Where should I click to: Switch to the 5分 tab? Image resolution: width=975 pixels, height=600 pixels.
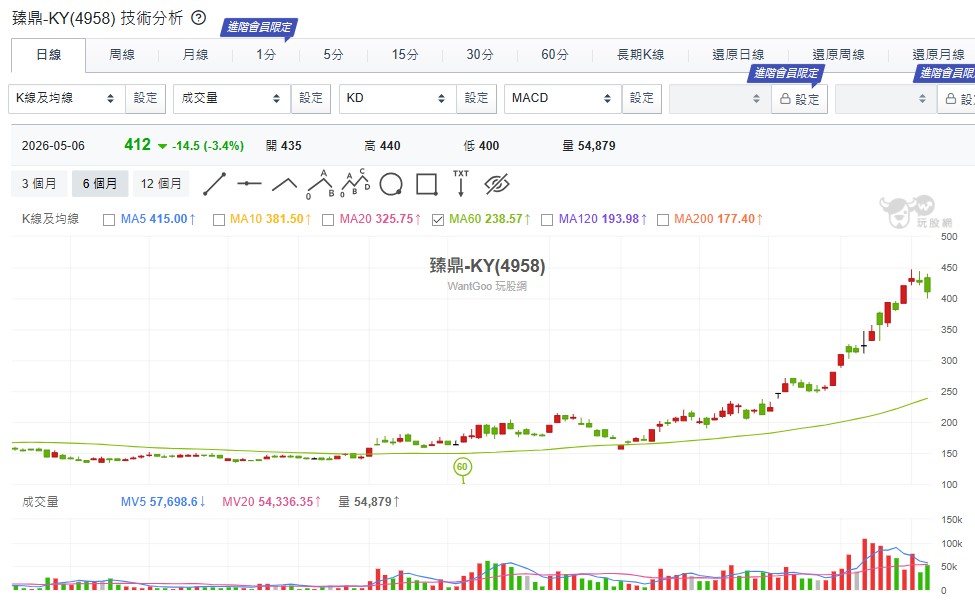coord(333,55)
